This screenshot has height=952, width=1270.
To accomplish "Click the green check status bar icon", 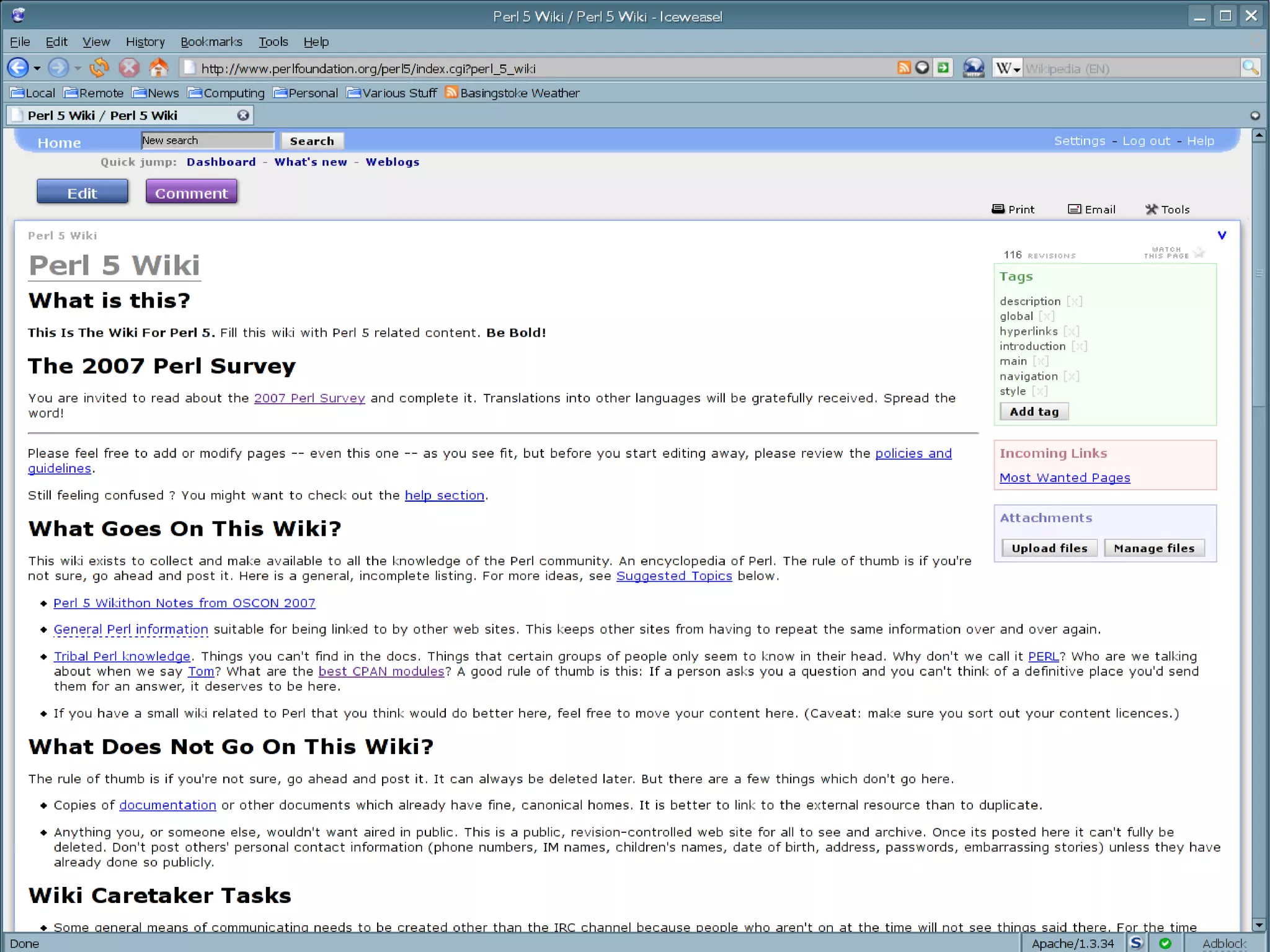I will [1165, 943].
